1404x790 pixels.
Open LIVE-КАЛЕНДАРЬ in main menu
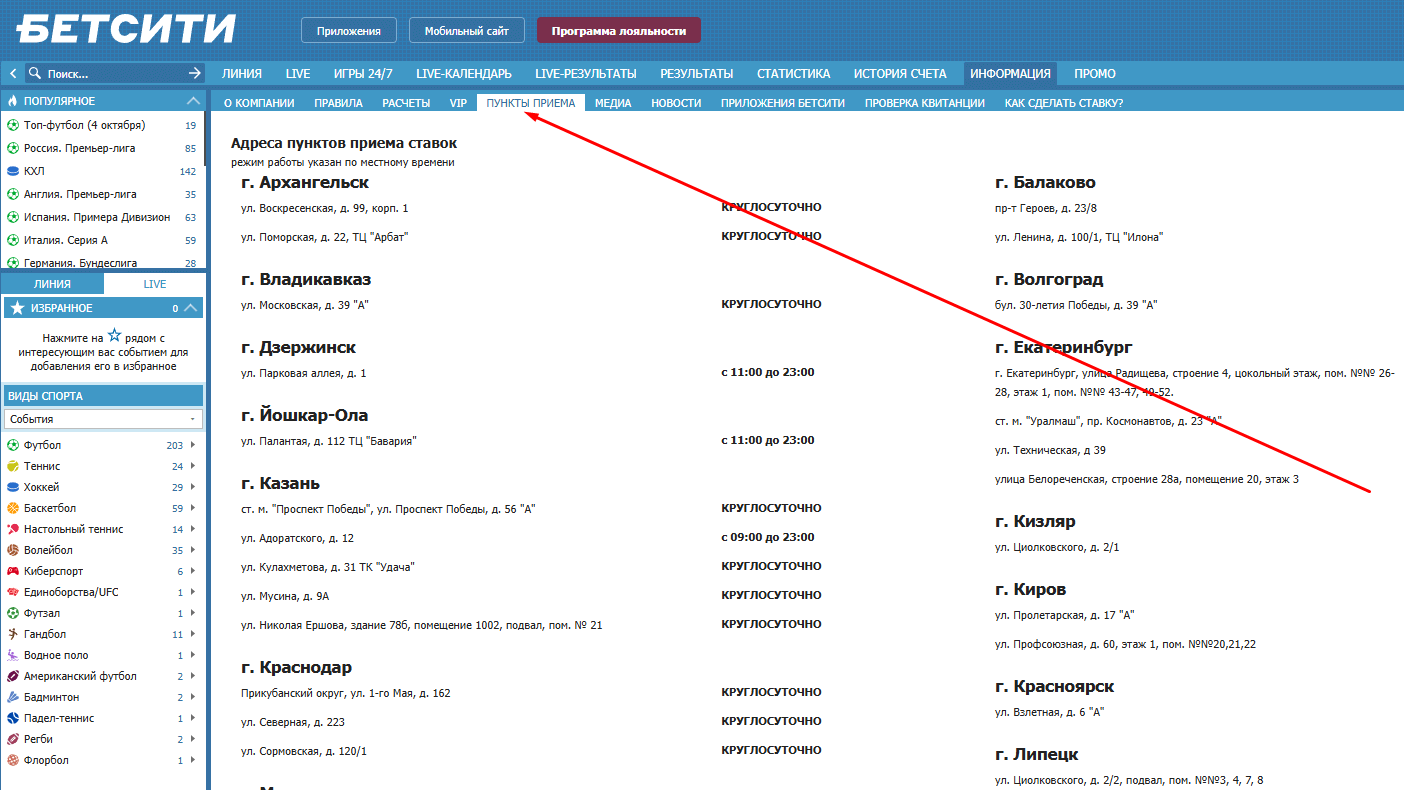pyautogui.click(x=464, y=73)
